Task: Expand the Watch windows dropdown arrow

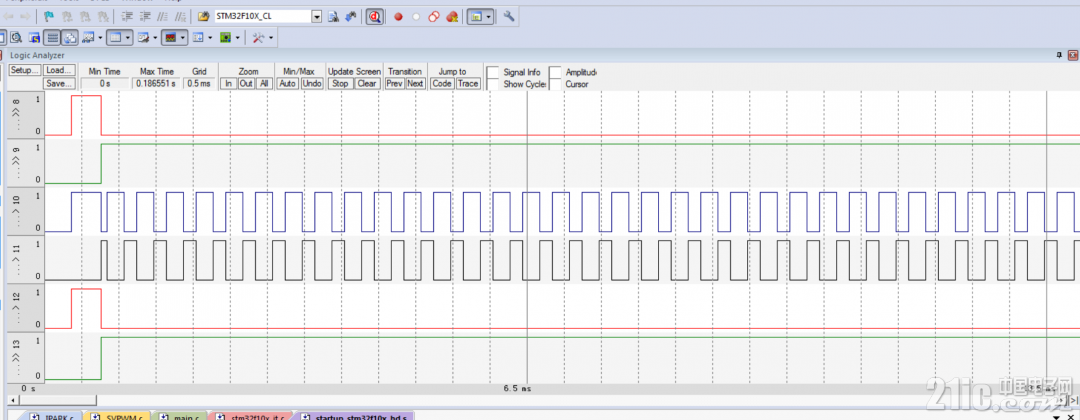Action: 101,37
